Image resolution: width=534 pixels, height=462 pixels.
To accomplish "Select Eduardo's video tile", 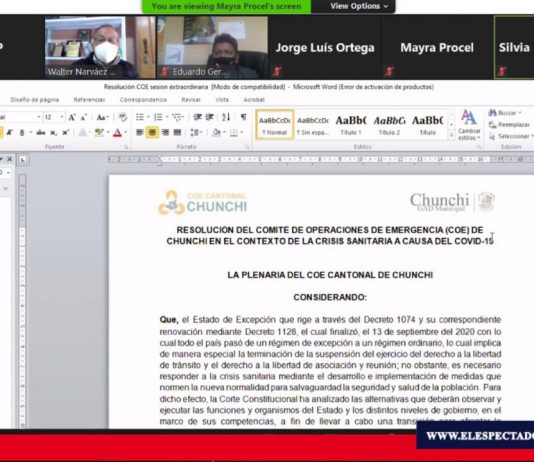I will coord(212,47).
